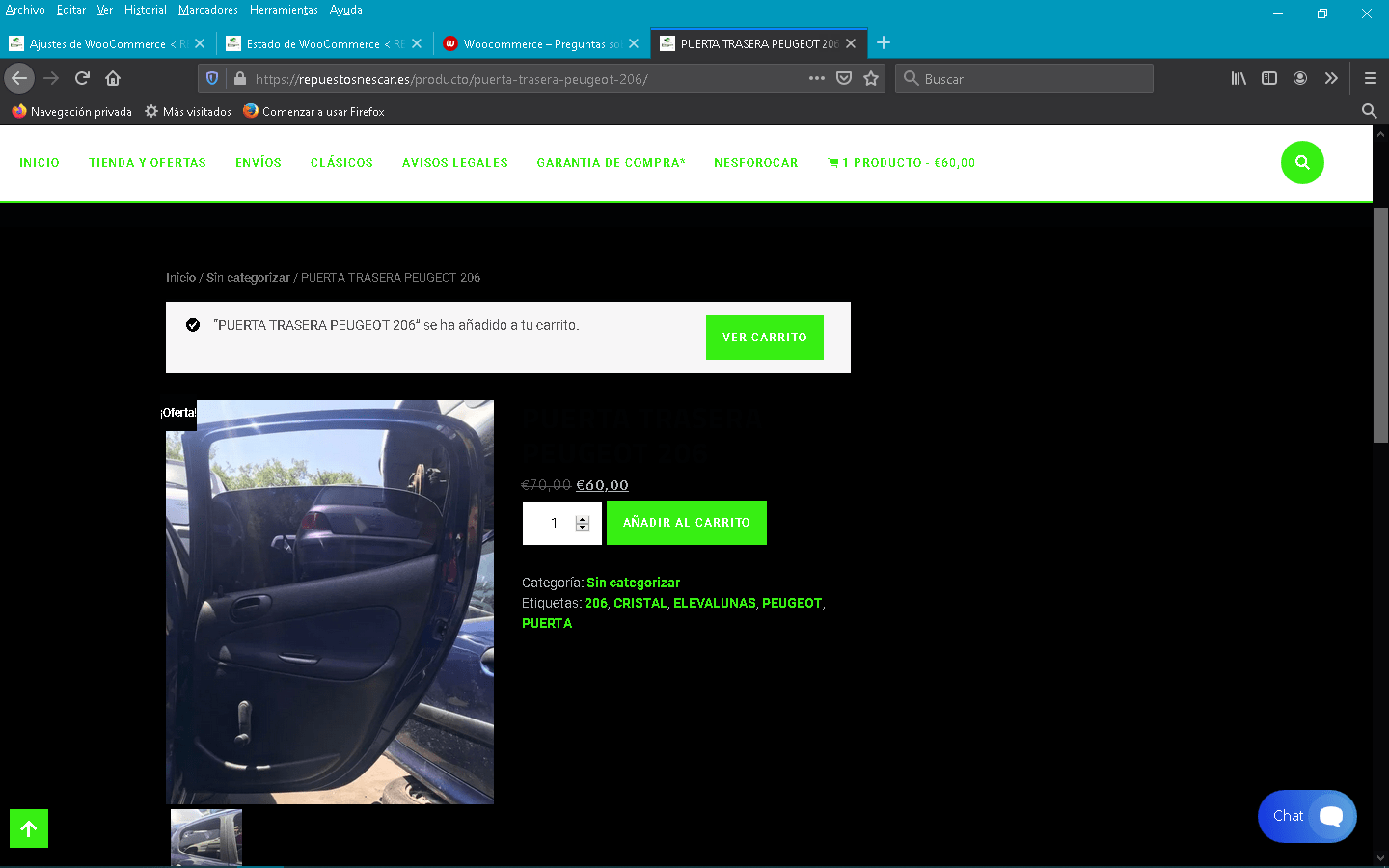The image size is (1389, 868).
Task: Open TIENDA Y OFERTAS page
Action: 148,163
